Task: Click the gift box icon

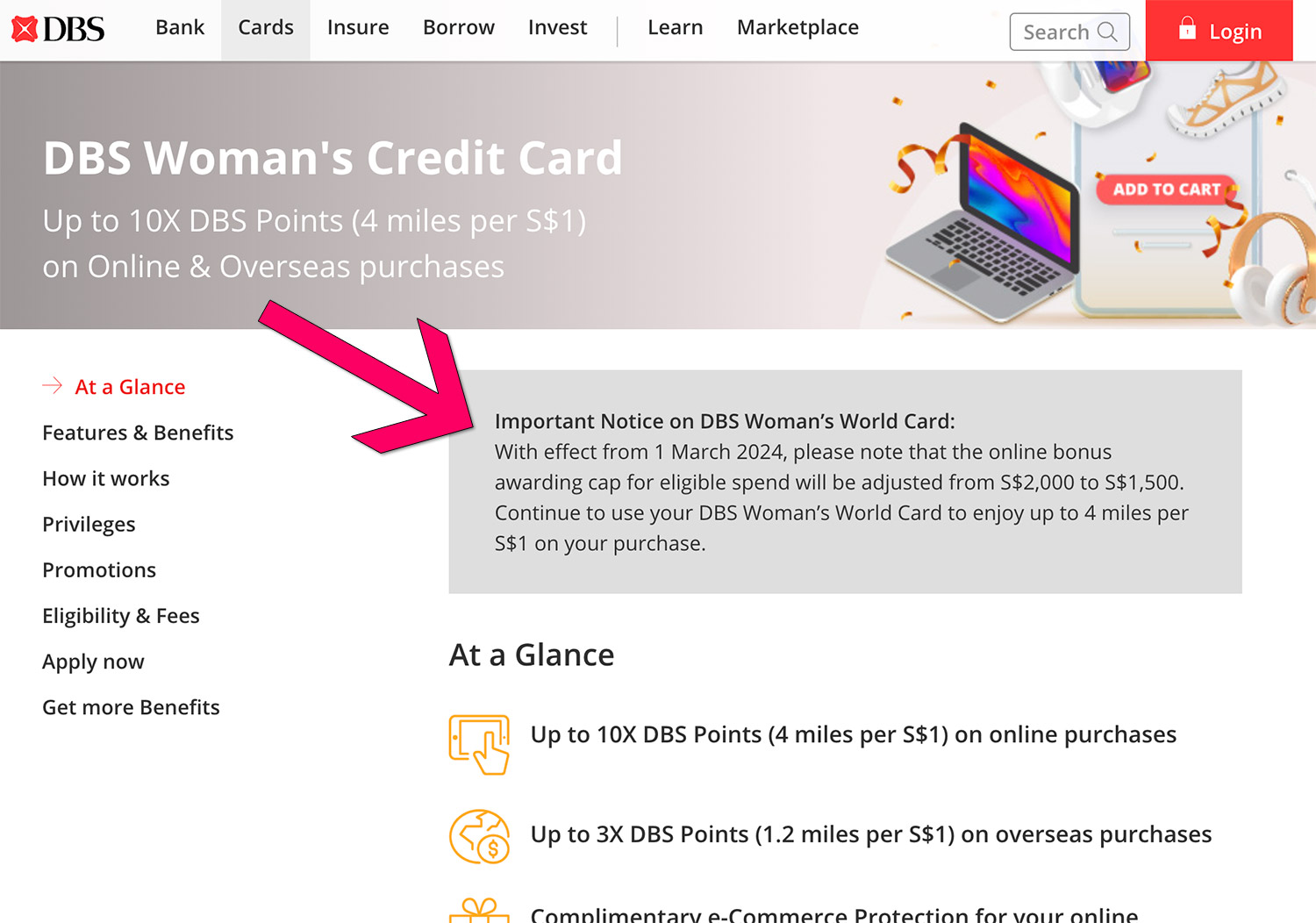Action: point(479,911)
